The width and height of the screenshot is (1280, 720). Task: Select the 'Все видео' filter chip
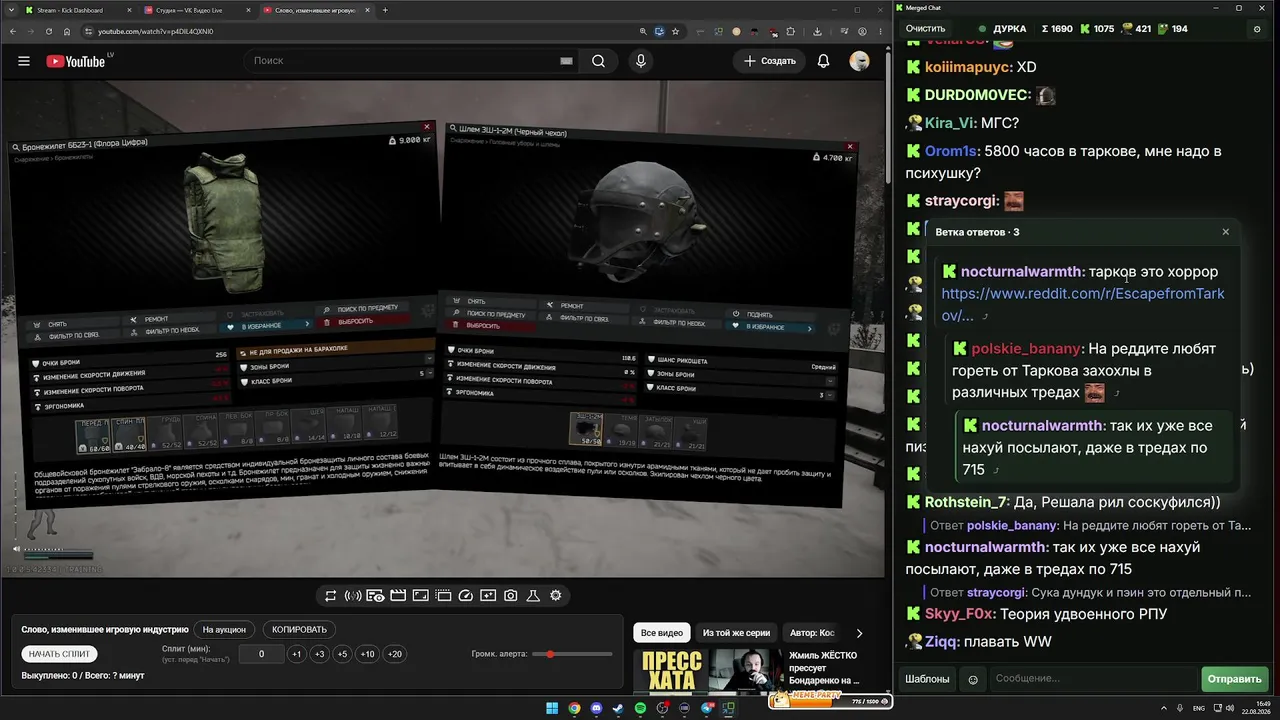662,633
